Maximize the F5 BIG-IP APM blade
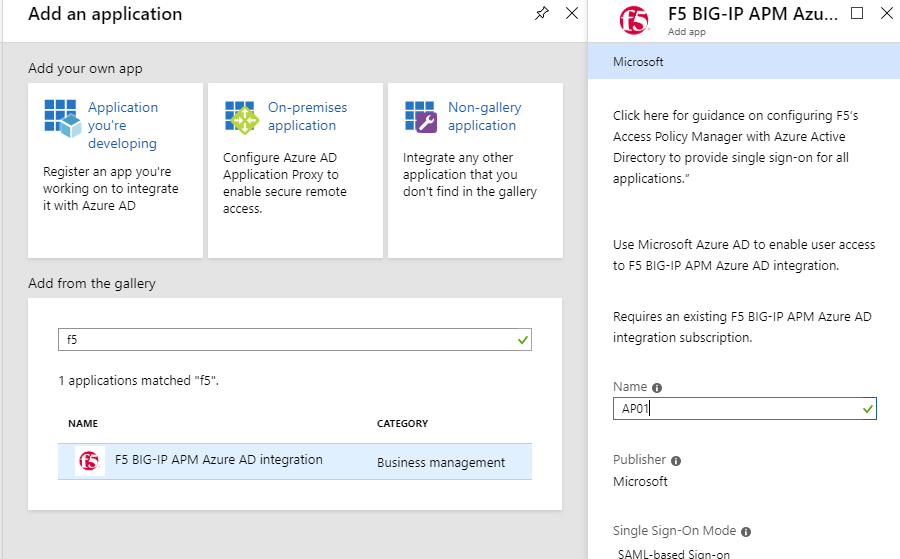 point(856,13)
